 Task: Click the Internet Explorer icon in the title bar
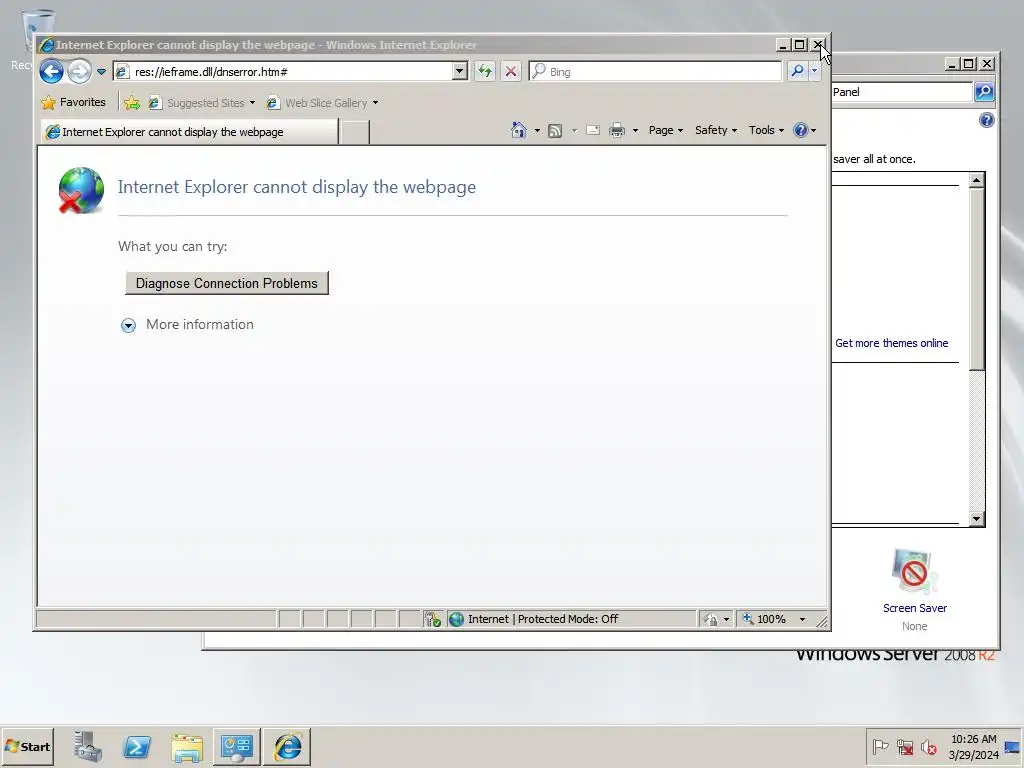[46, 45]
